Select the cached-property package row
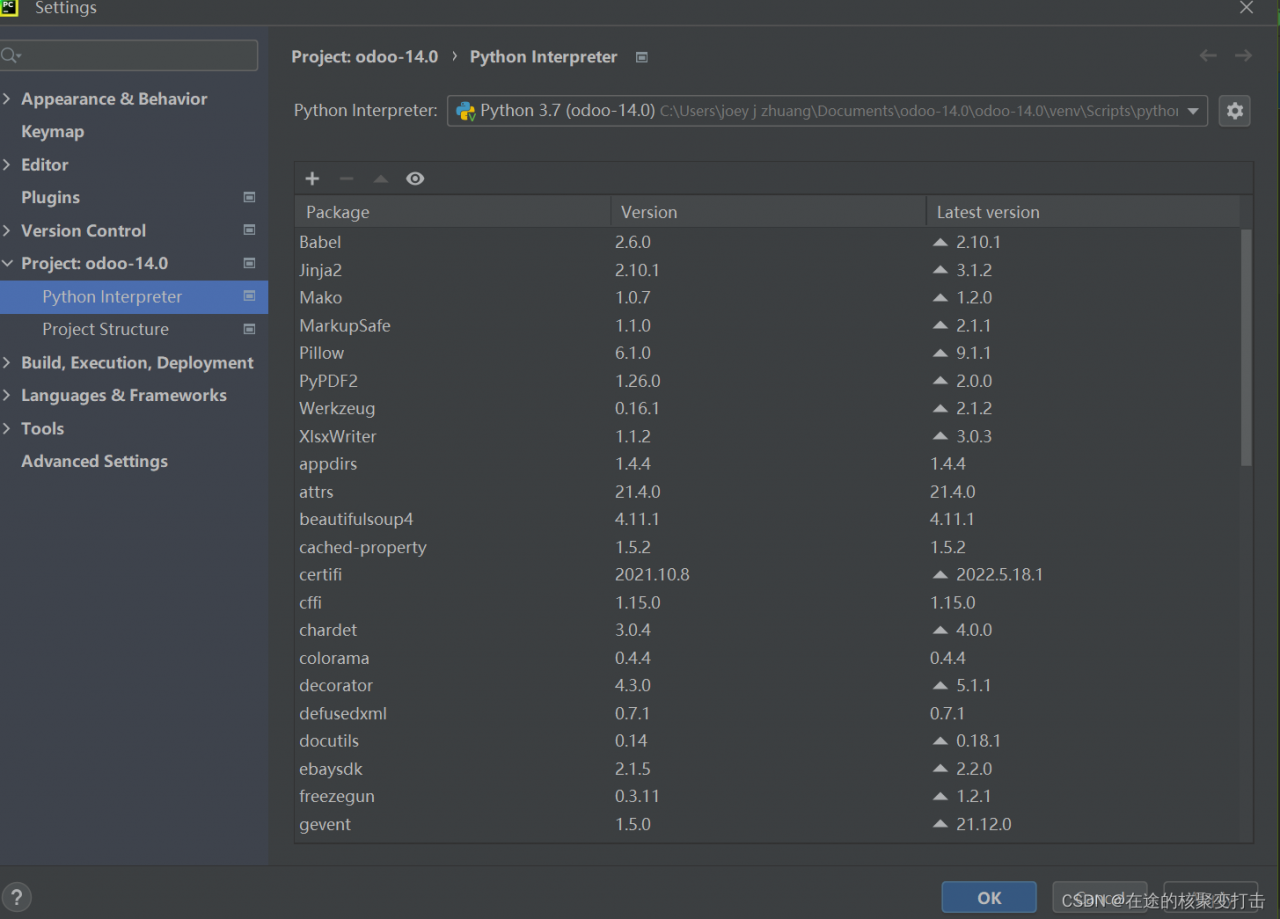 768,547
